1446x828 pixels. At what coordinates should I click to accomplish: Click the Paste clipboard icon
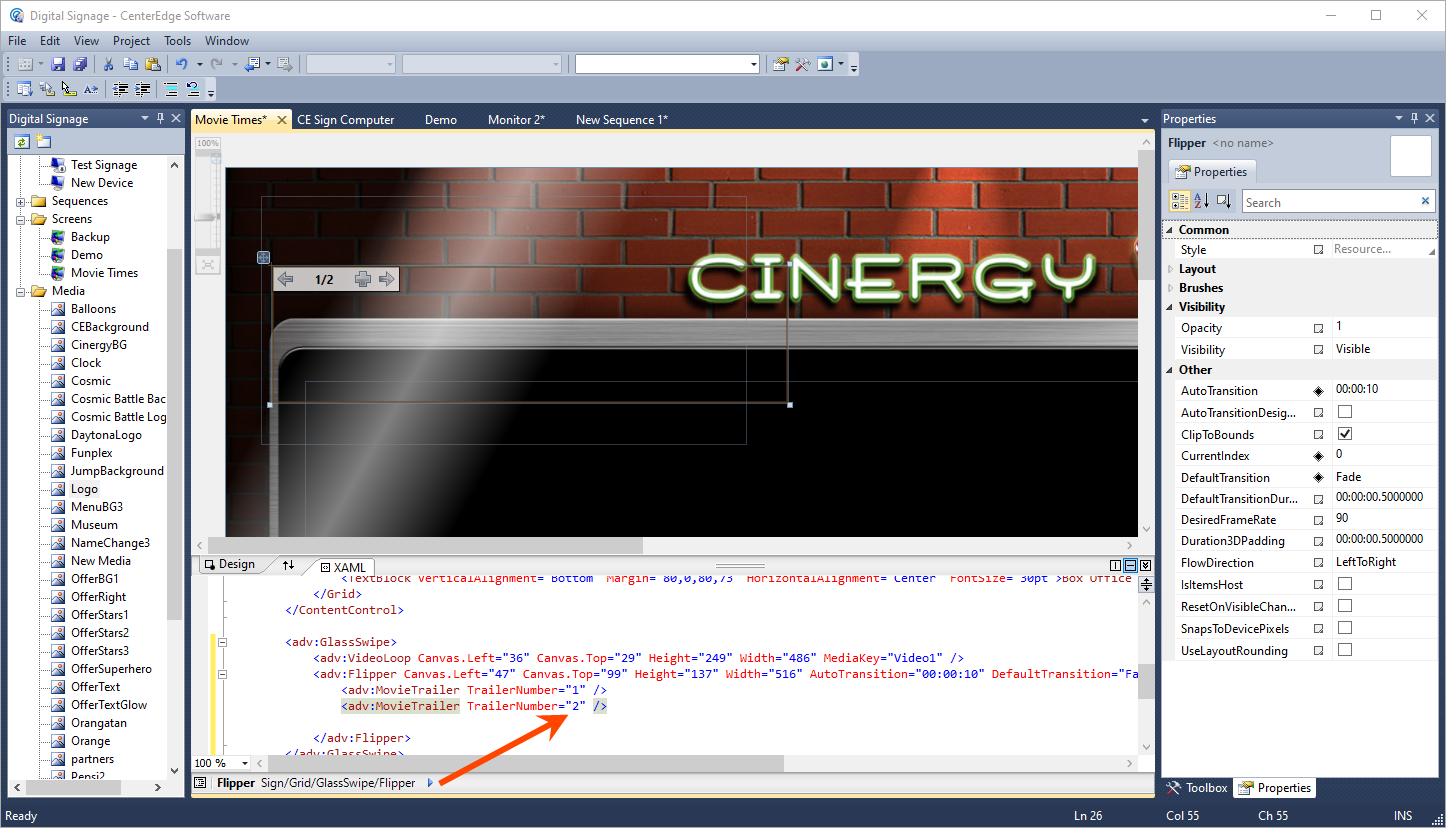point(151,65)
